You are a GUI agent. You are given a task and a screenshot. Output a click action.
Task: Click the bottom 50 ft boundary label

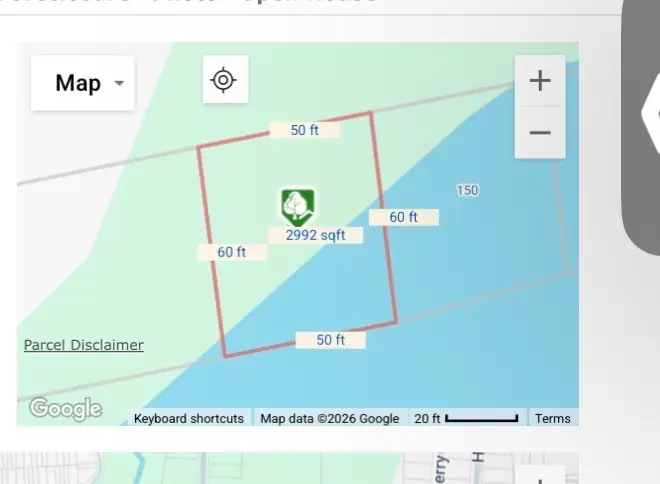tap(330, 340)
